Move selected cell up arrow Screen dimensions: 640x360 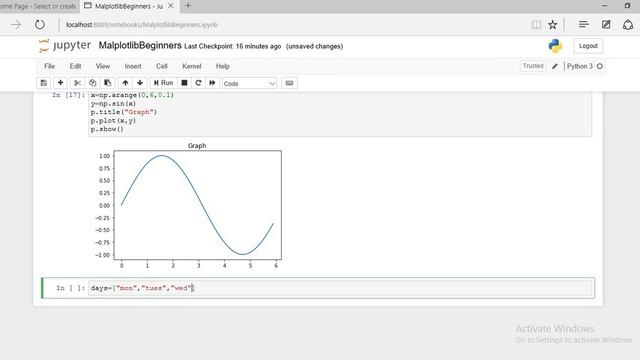[x=125, y=83]
